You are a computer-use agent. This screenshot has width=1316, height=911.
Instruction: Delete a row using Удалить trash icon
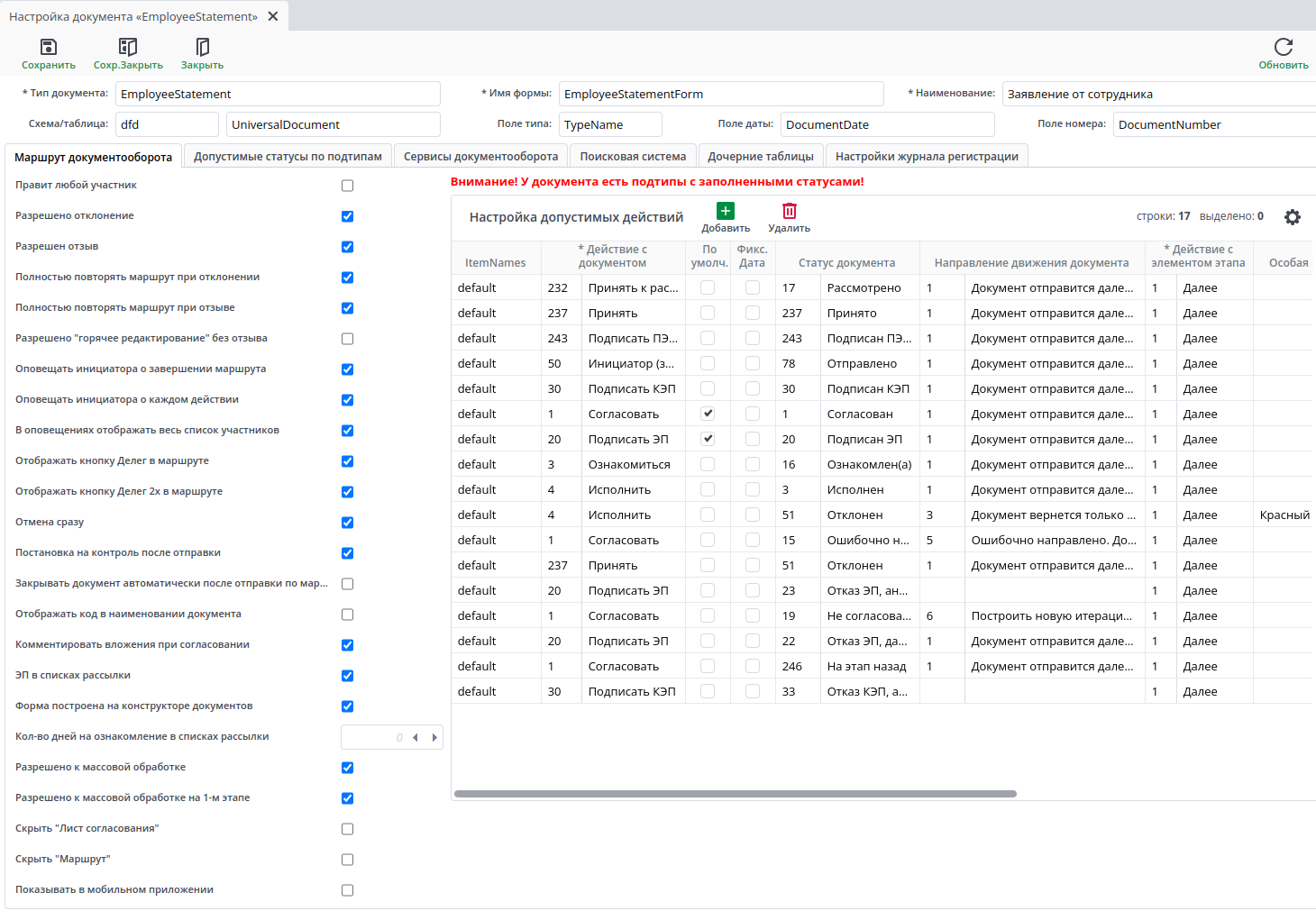click(x=789, y=211)
